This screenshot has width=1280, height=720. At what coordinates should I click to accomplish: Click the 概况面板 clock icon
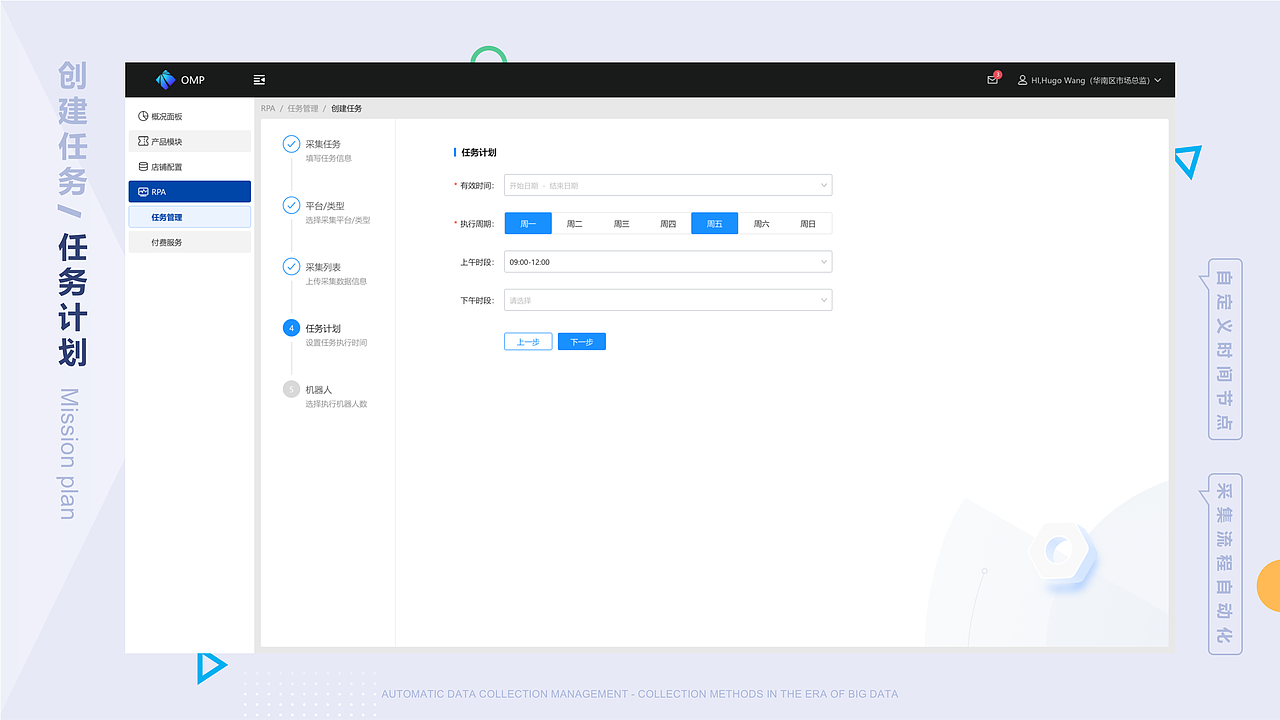coord(143,116)
